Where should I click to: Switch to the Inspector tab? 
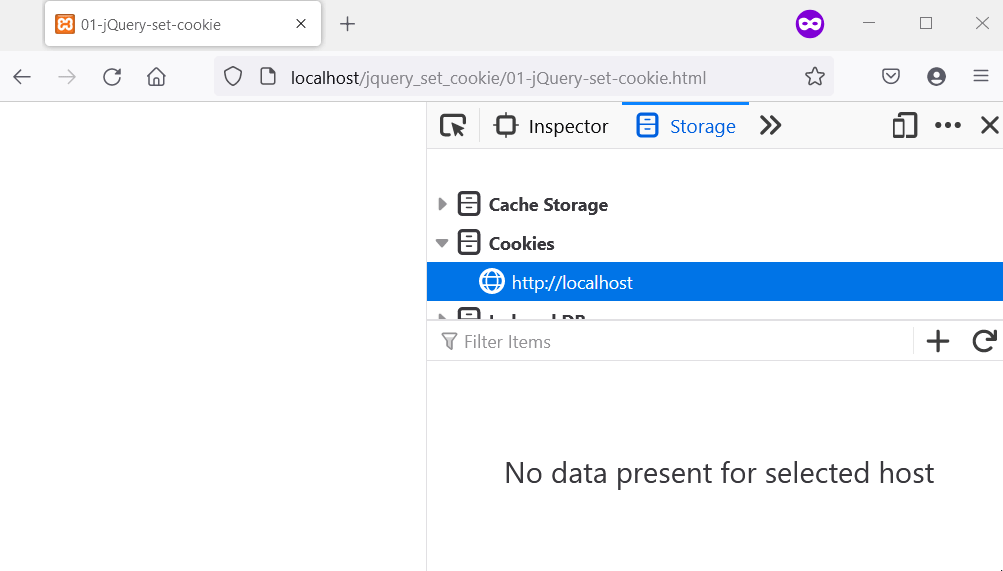pos(552,126)
